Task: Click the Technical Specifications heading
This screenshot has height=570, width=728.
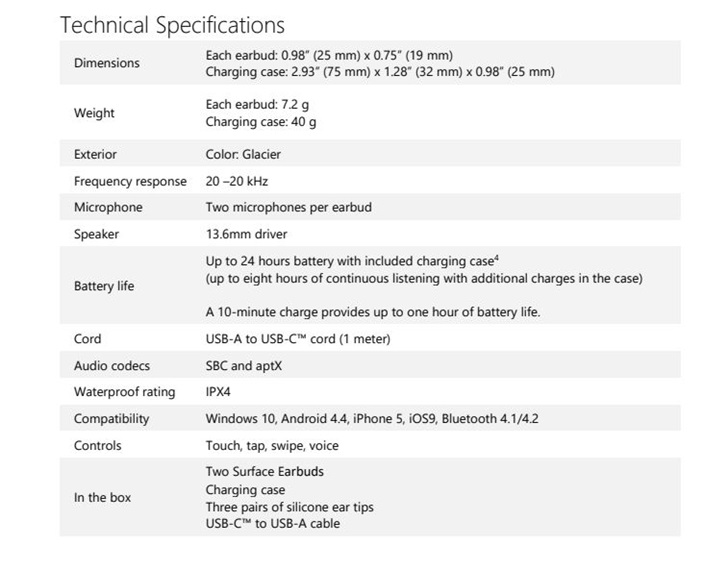Action: [x=172, y=26]
